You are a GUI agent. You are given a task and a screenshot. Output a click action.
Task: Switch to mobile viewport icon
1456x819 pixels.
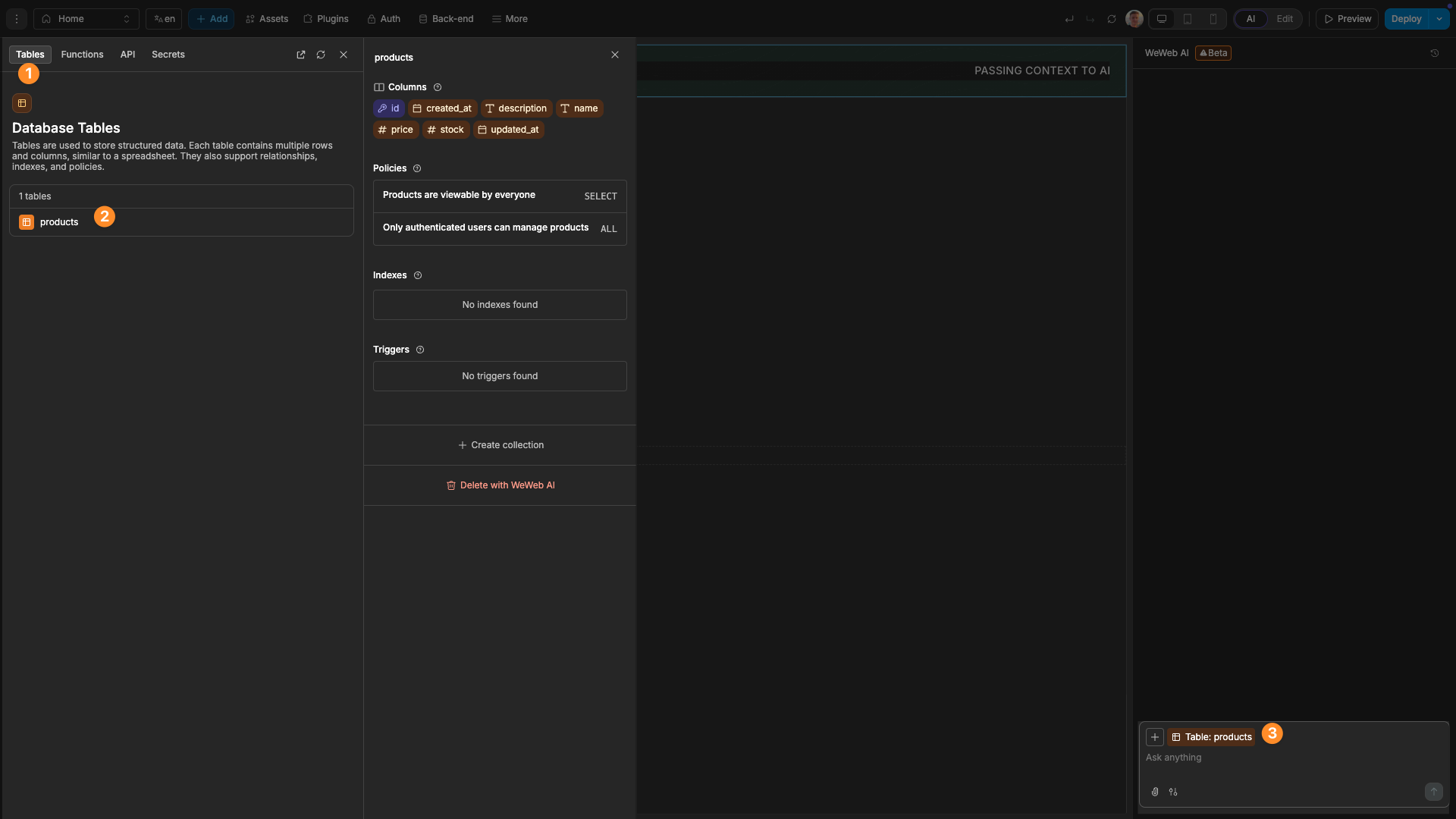(1213, 19)
